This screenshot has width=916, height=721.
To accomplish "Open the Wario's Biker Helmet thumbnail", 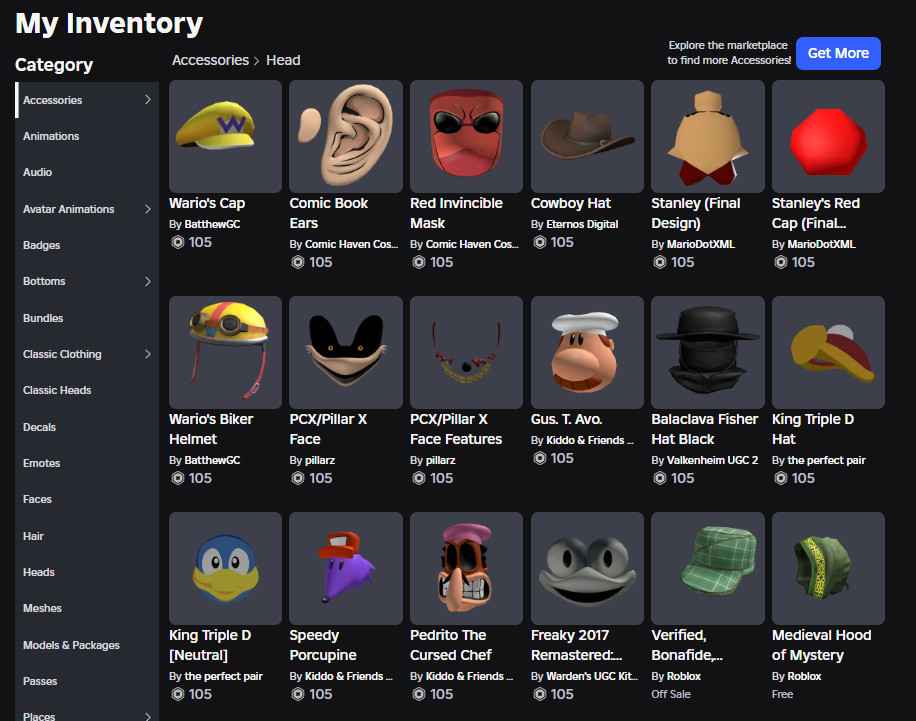I will coord(225,352).
